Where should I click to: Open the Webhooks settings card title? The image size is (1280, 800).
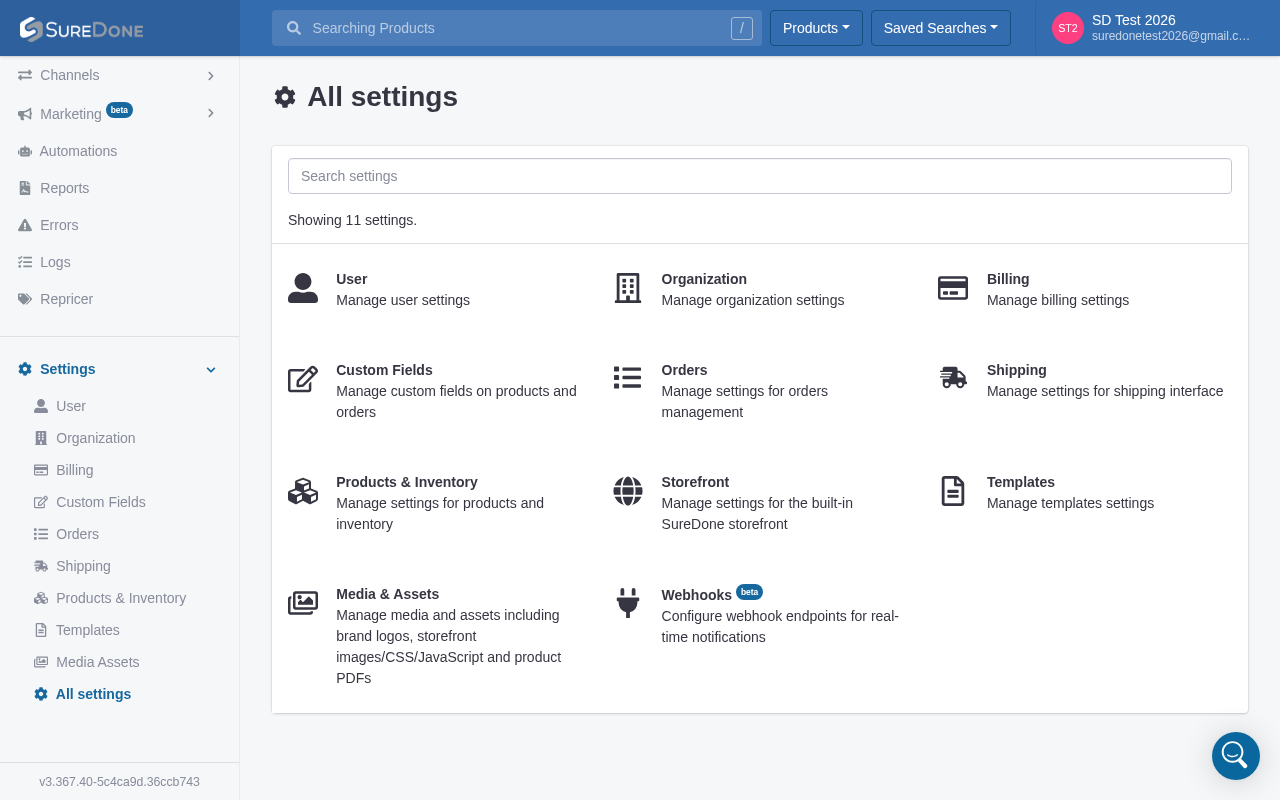click(x=696, y=595)
